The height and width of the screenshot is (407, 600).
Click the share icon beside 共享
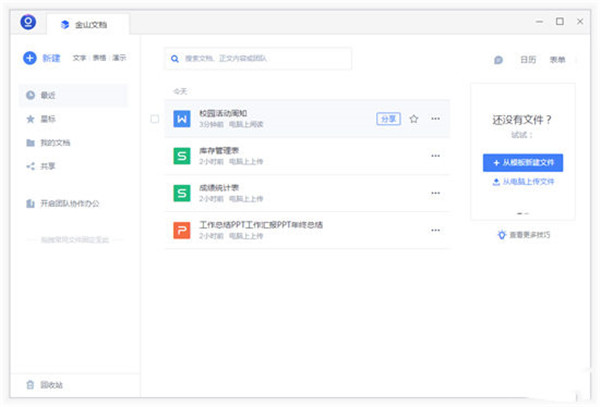click(30, 166)
